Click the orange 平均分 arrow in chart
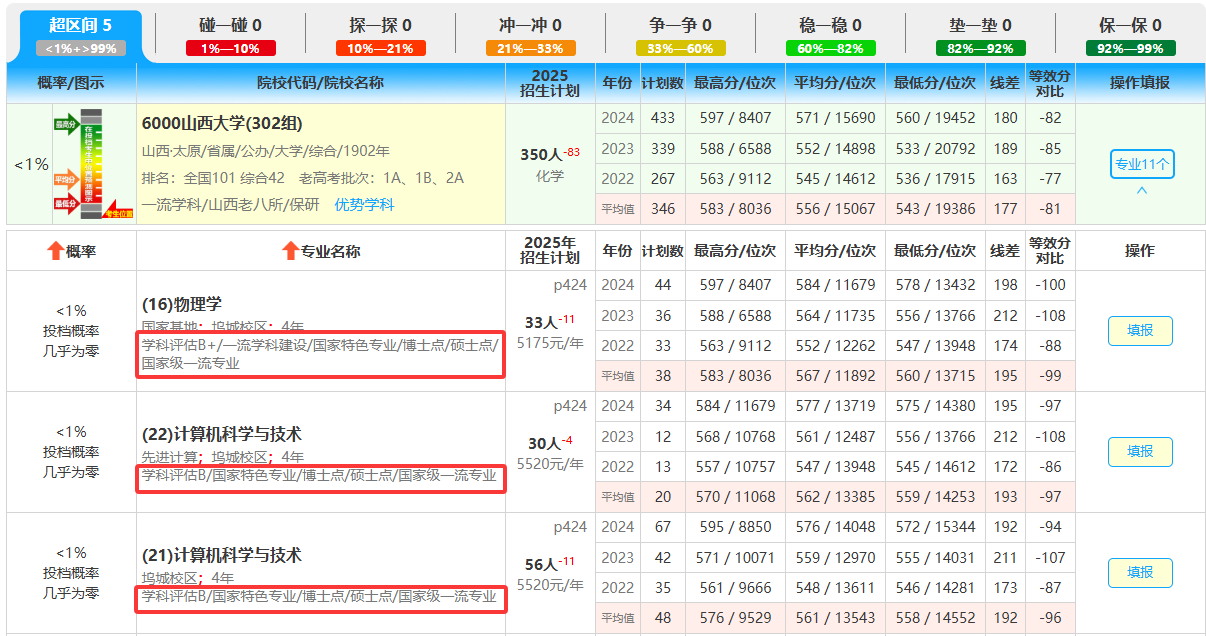Image resolution: width=1206 pixels, height=636 pixels. click(x=66, y=180)
